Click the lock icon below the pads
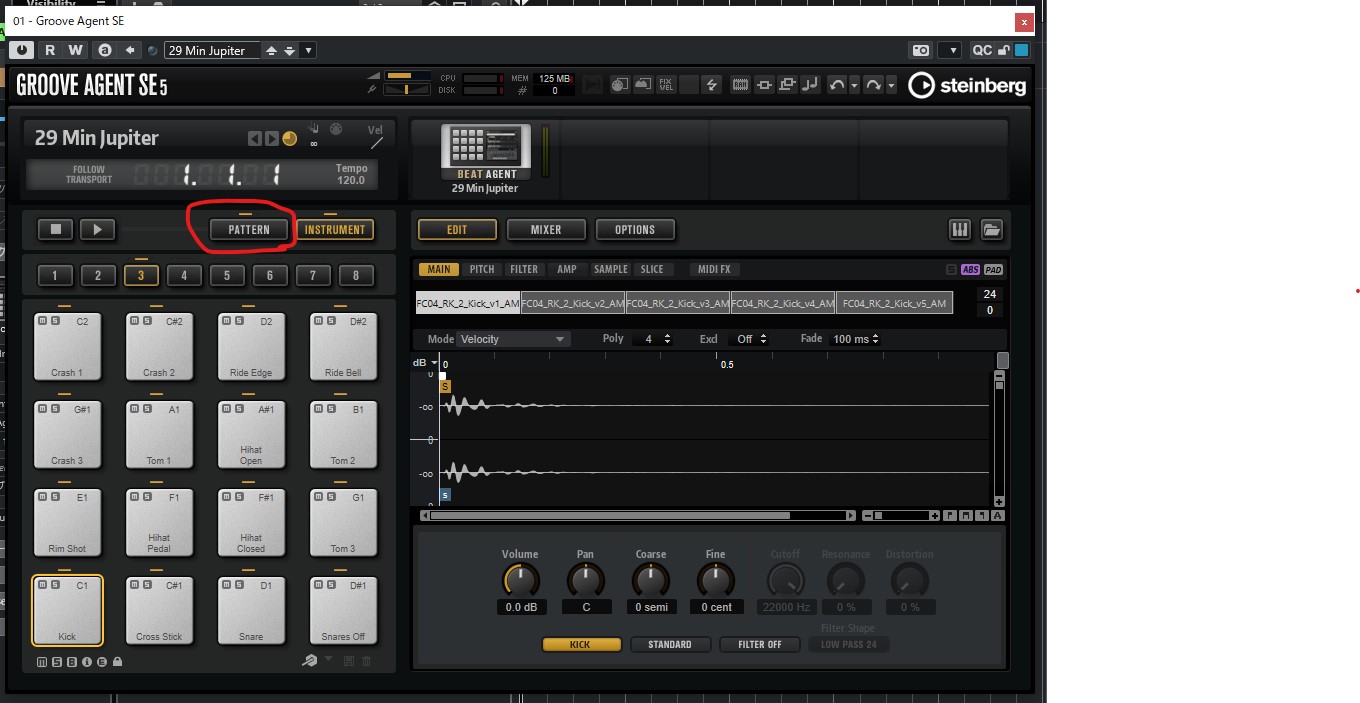Image resolution: width=1360 pixels, height=703 pixels. click(x=118, y=662)
